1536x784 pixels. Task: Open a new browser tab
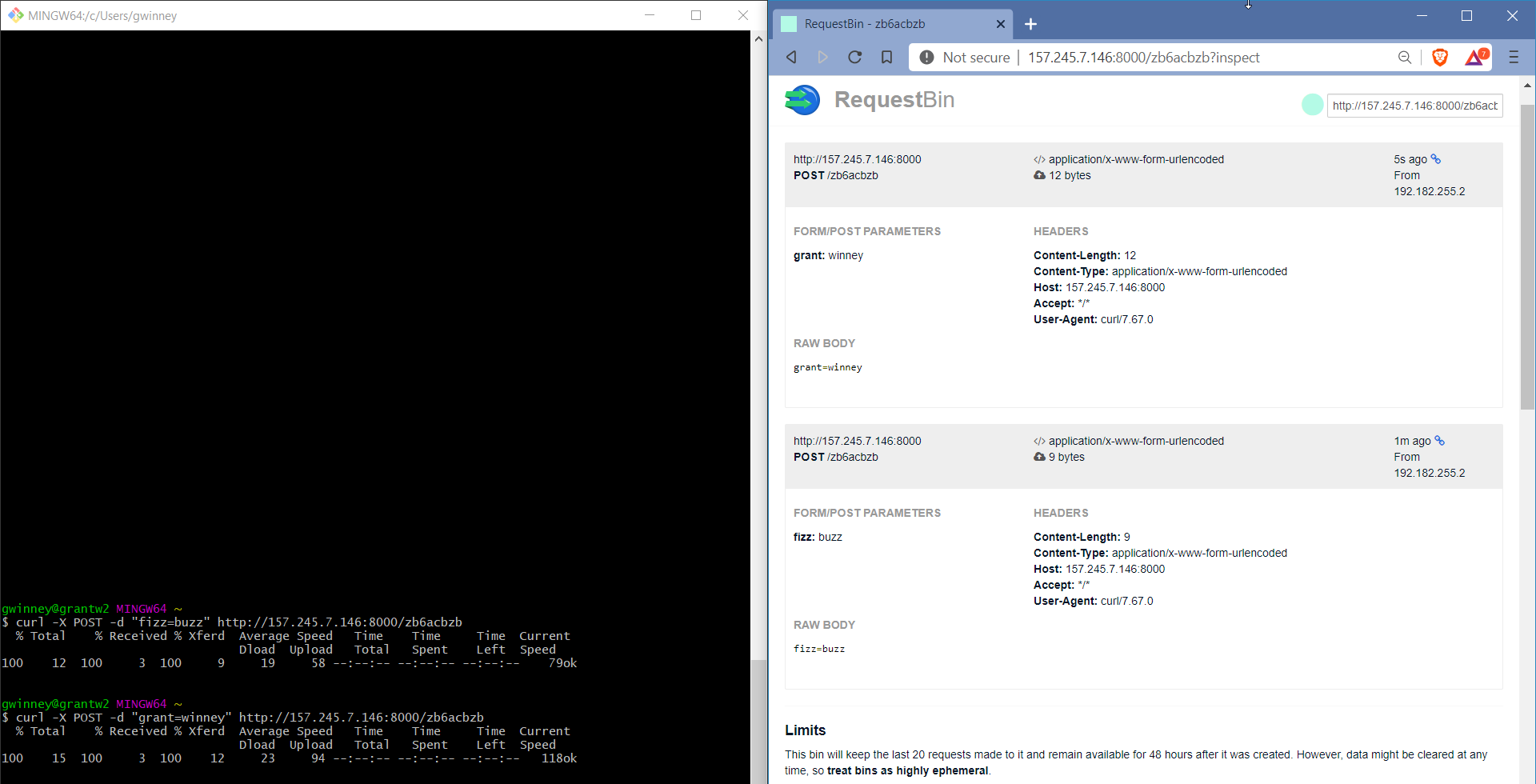(x=1030, y=24)
